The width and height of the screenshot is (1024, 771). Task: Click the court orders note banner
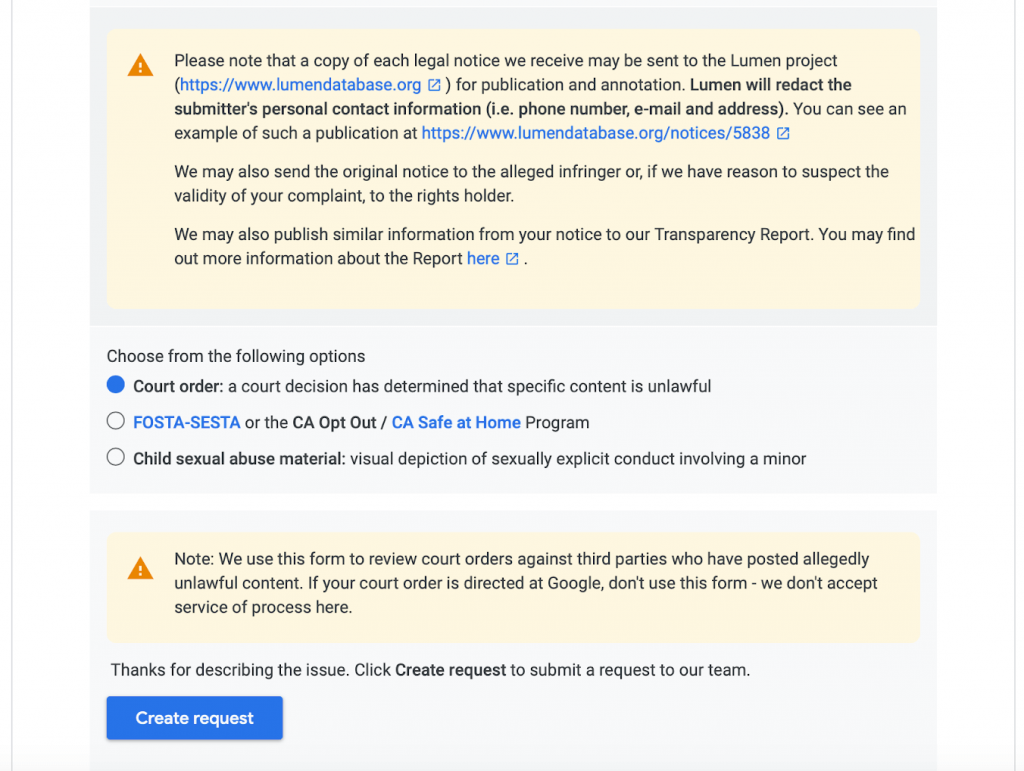point(513,585)
